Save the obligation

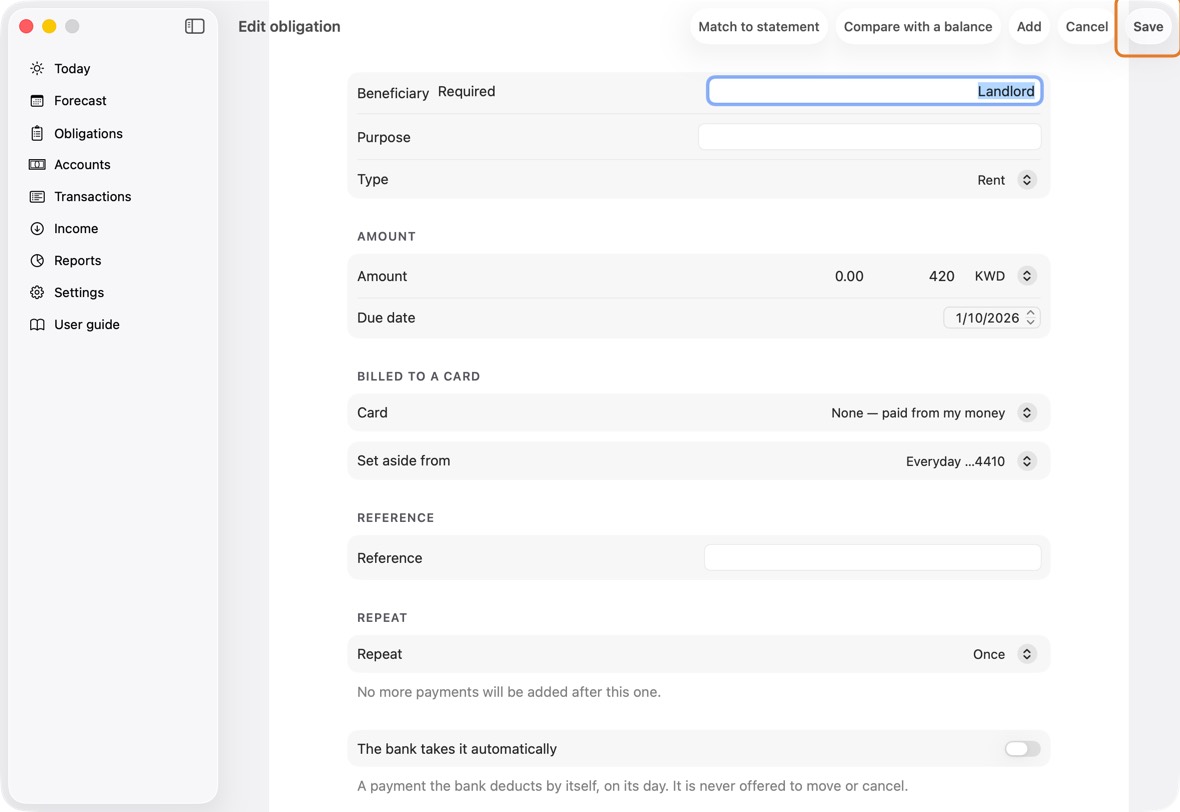[1148, 26]
